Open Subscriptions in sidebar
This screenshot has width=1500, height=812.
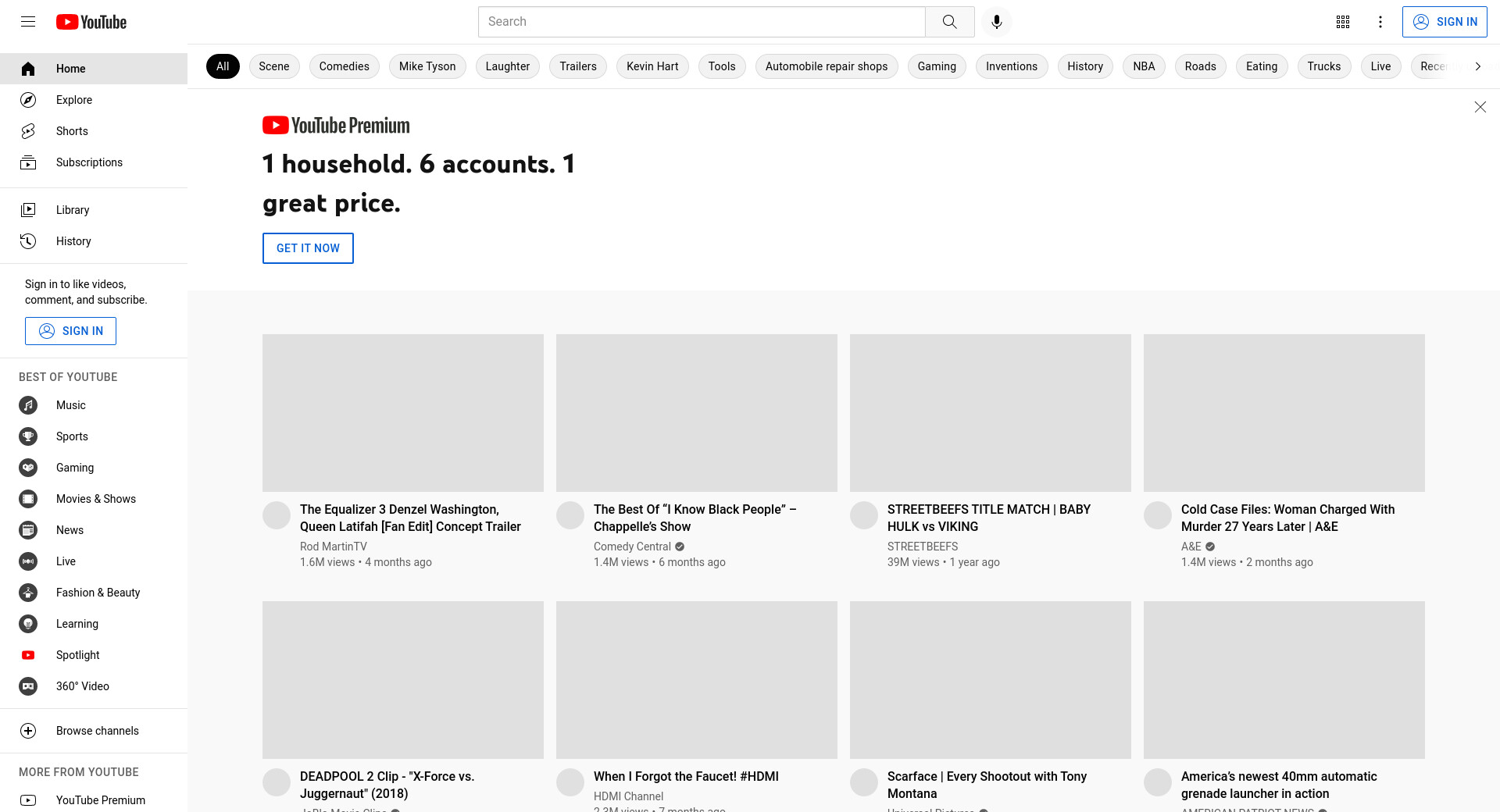[94, 162]
